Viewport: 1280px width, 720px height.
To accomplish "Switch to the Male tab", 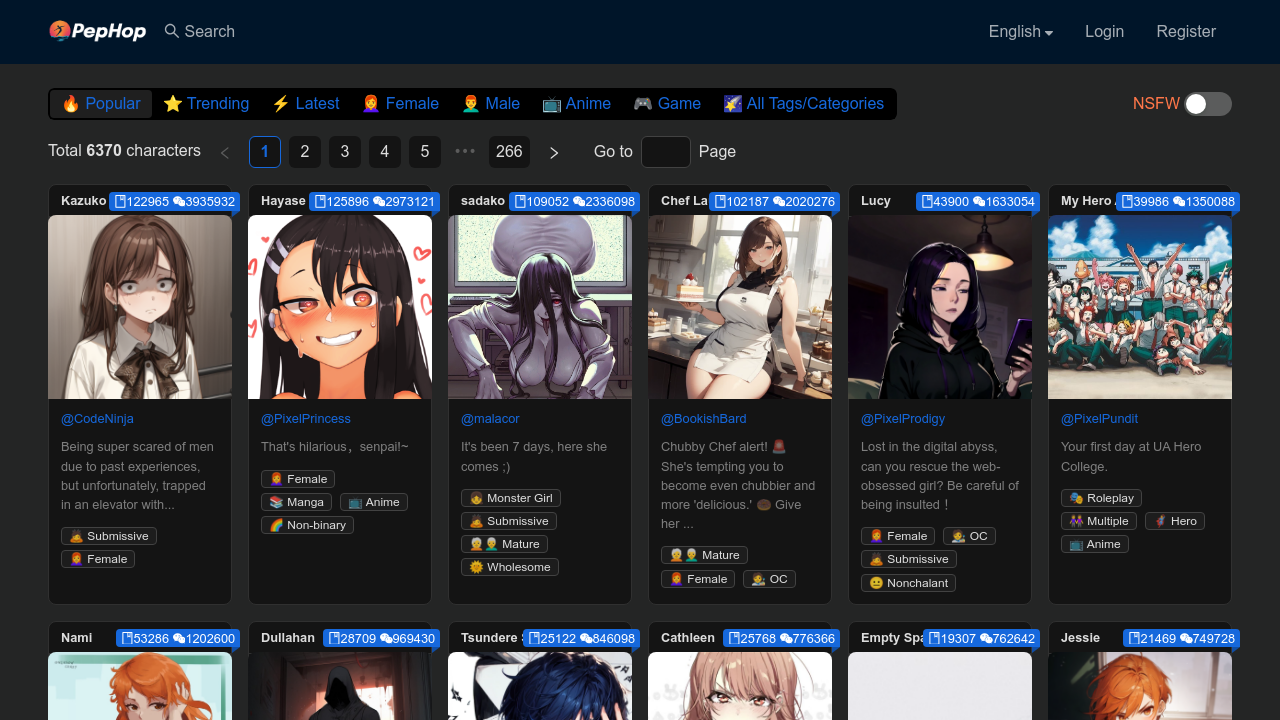I will point(491,103).
